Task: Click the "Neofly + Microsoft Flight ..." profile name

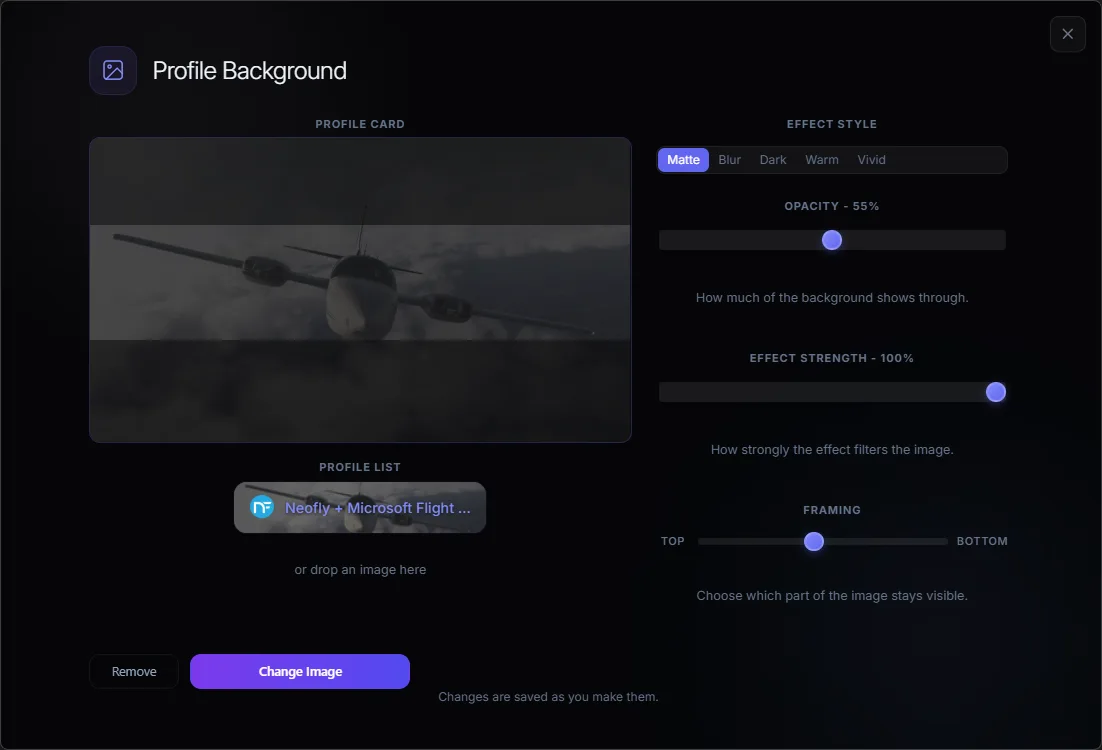Action: click(x=377, y=507)
